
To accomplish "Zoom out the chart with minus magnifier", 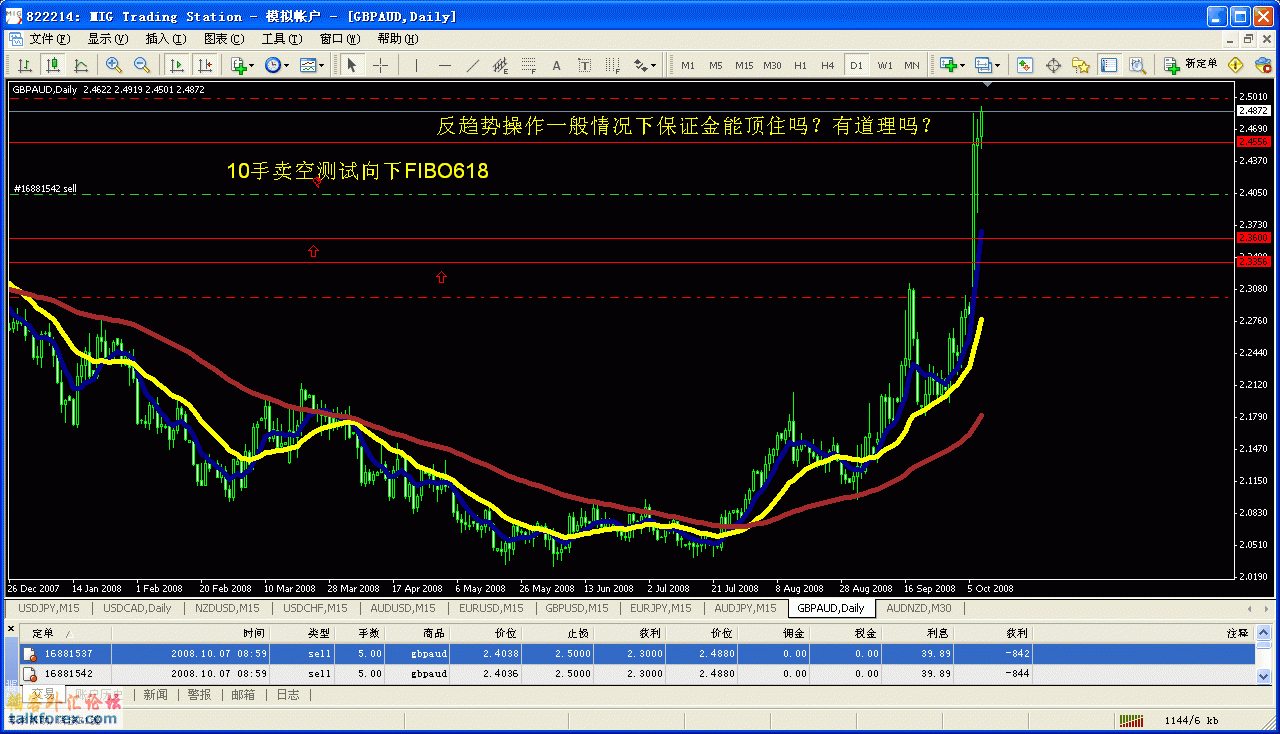I will 142,65.
